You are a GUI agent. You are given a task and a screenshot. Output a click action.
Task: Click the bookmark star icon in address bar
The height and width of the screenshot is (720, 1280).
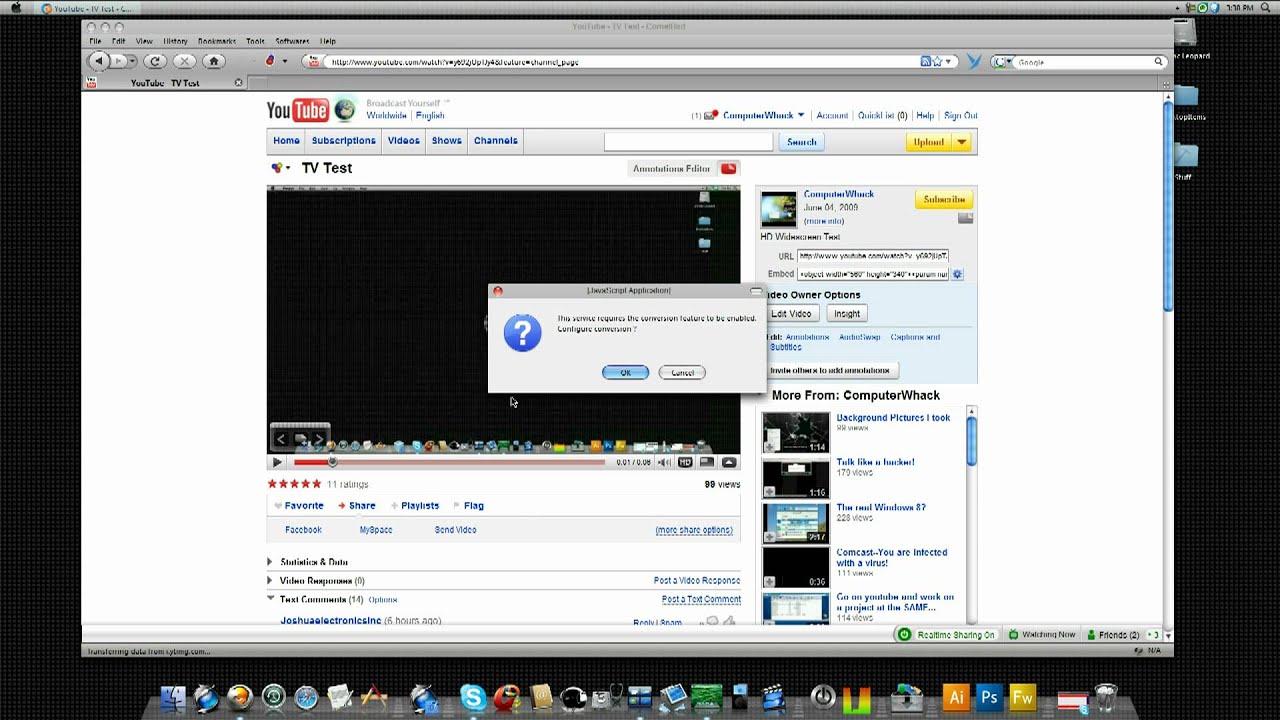(937, 62)
